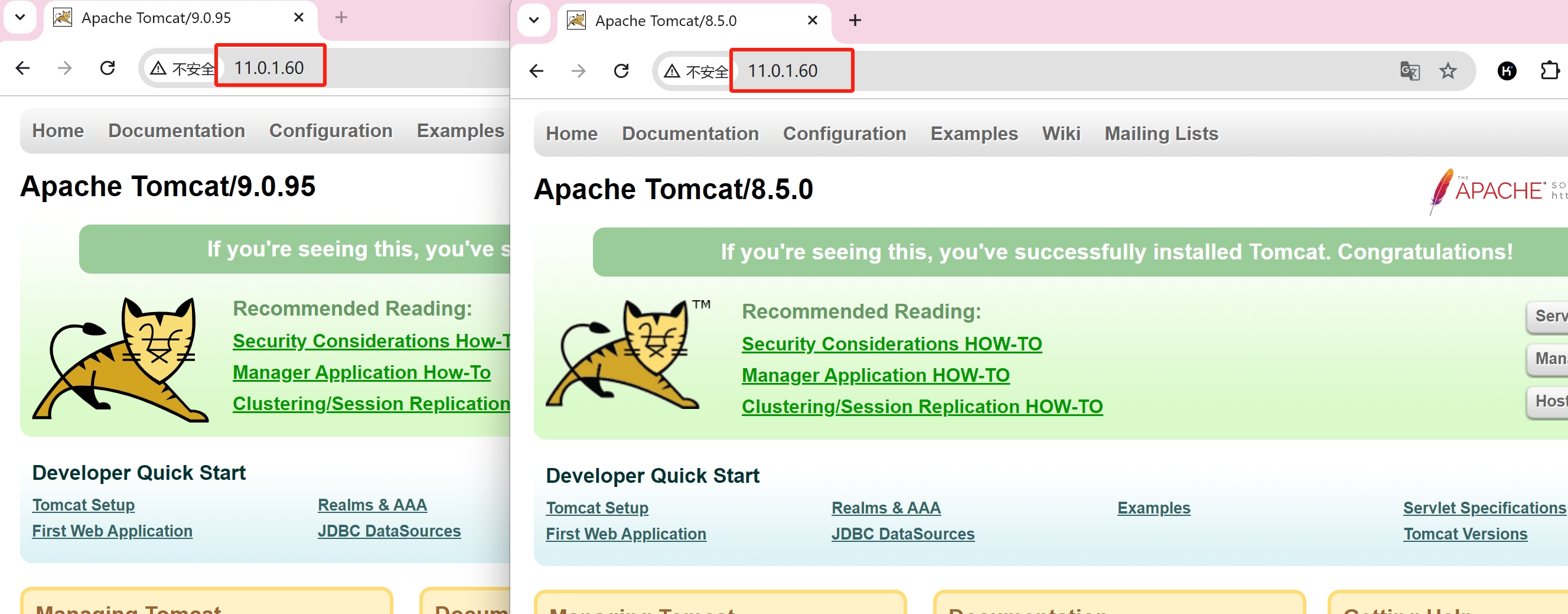Open Manager Application HOW-TO link on 8.5.0 page

(x=875, y=375)
